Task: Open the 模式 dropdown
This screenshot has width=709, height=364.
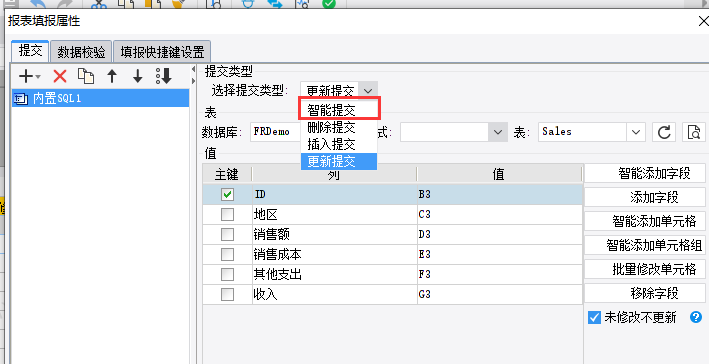Action: coord(498,132)
